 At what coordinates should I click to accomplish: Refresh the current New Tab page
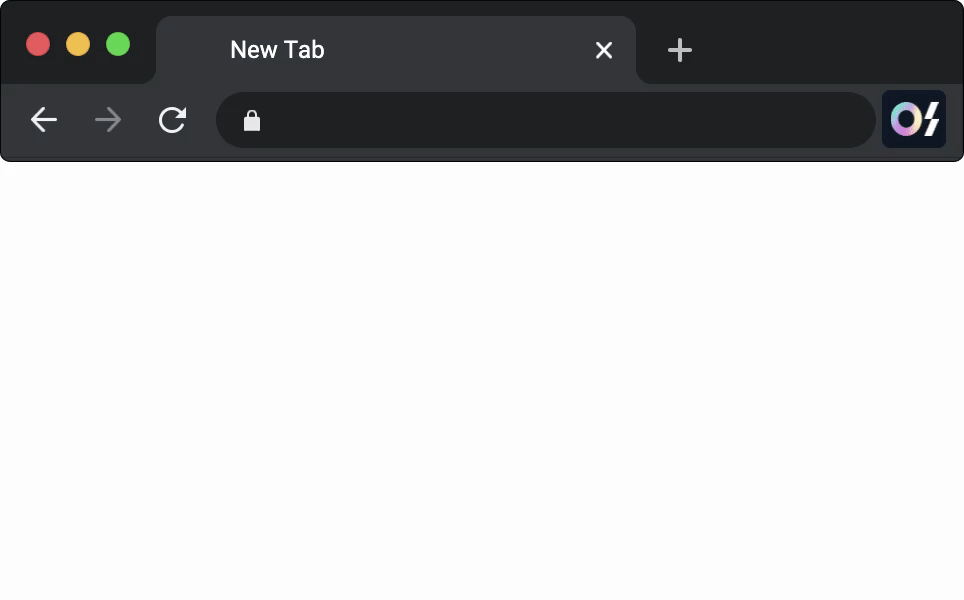tap(172, 120)
